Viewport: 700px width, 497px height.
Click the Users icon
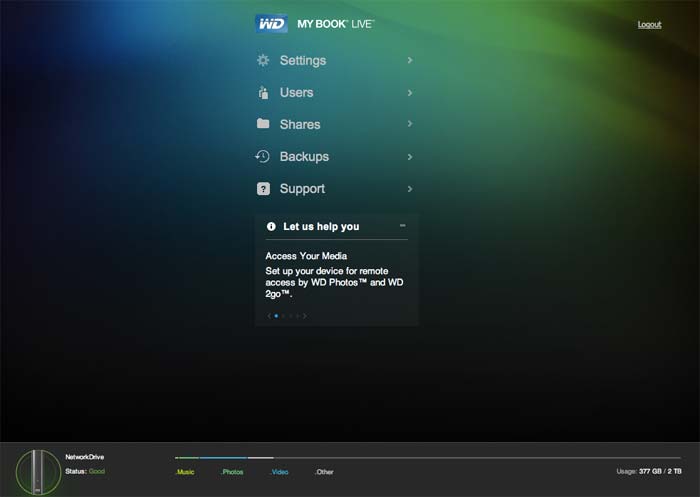click(263, 93)
